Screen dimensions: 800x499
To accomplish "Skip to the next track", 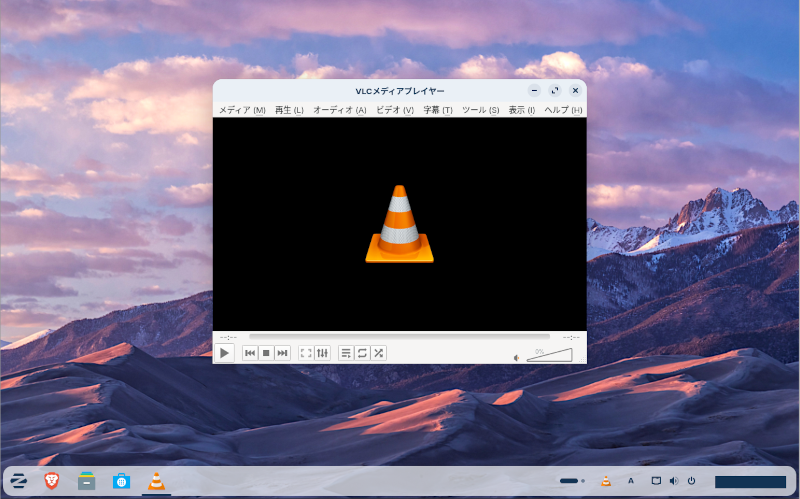I will point(282,353).
